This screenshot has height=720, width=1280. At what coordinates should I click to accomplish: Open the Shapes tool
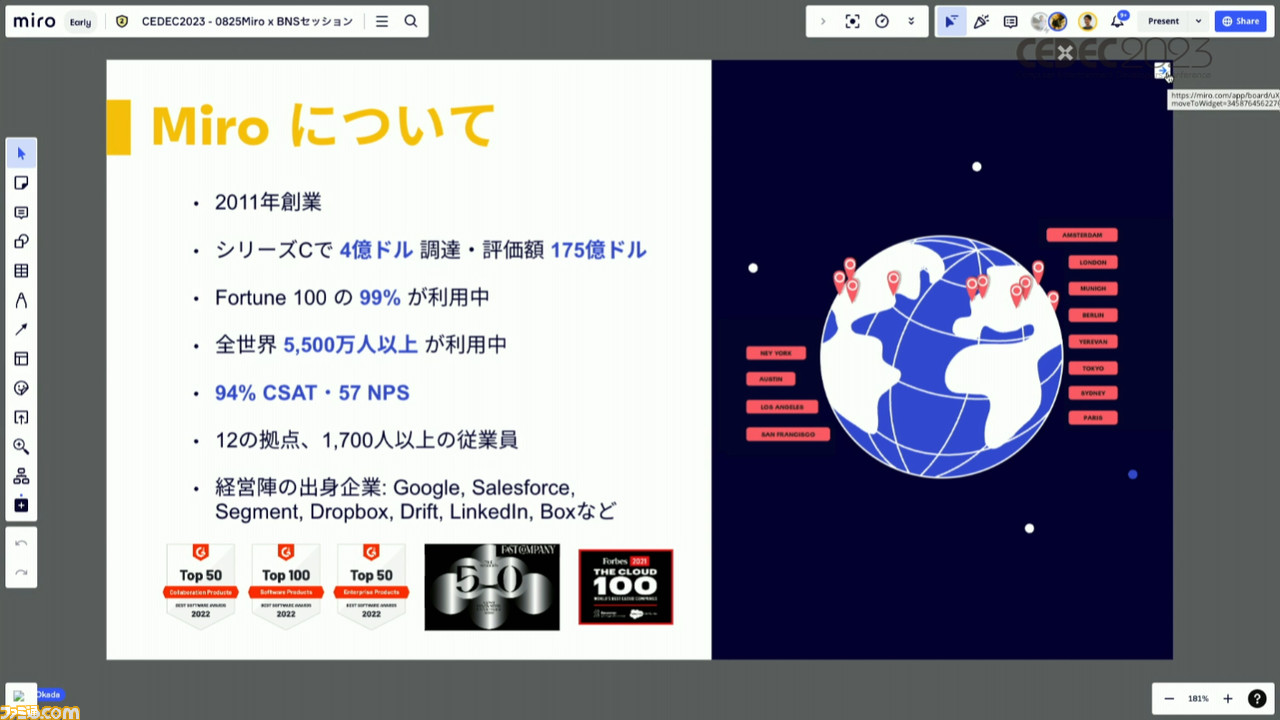tap(21, 241)
